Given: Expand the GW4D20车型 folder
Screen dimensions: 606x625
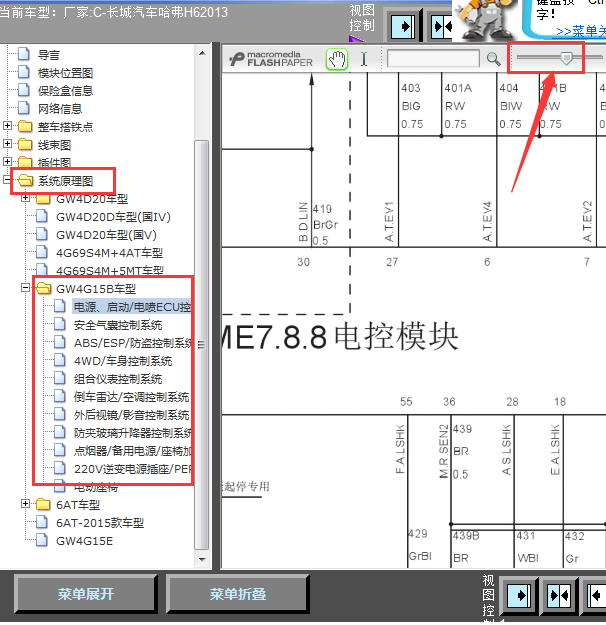Looking at the screenshot, I should 26,198.
